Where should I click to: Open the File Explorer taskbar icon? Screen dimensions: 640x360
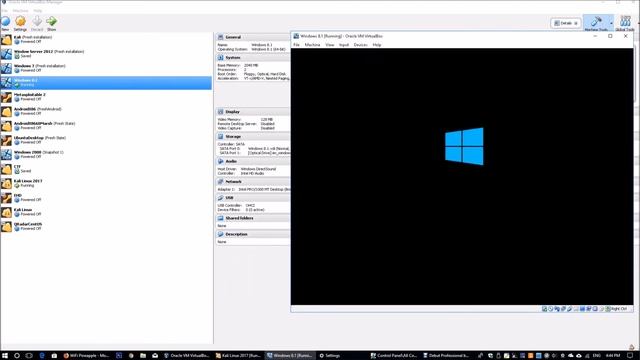tap(142, 356)
